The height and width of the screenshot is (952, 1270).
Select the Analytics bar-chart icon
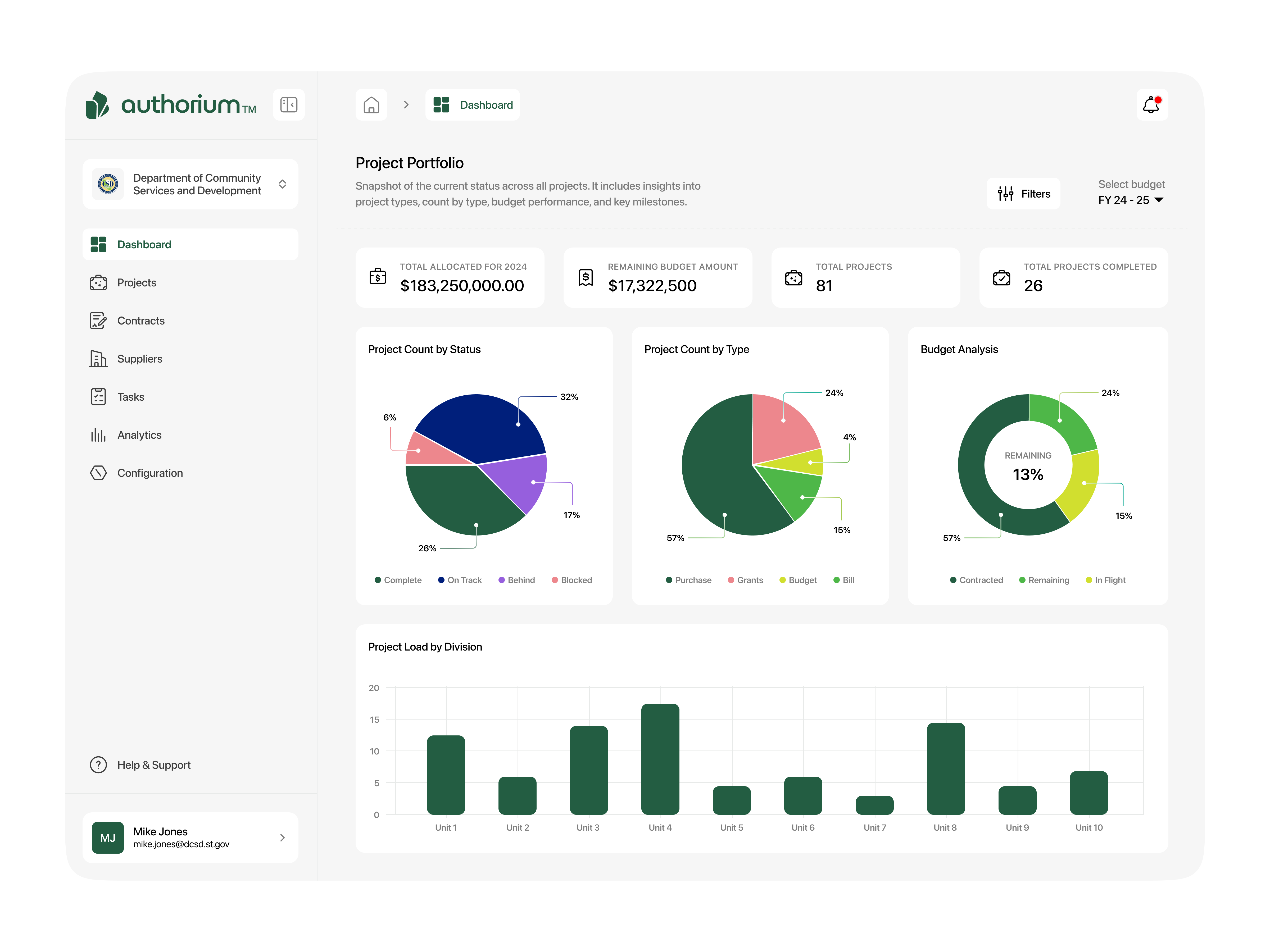click(98, 434)
